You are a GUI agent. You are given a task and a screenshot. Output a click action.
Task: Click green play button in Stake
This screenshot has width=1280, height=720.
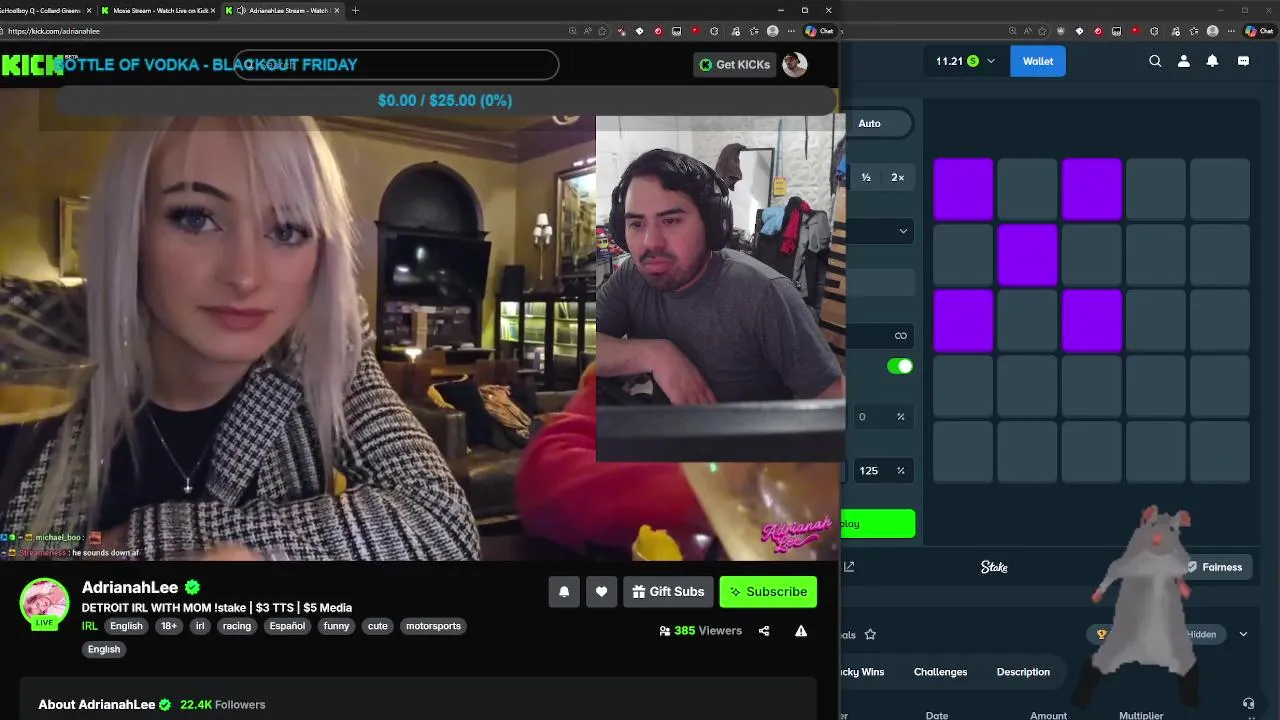click(x=877, y=524)
